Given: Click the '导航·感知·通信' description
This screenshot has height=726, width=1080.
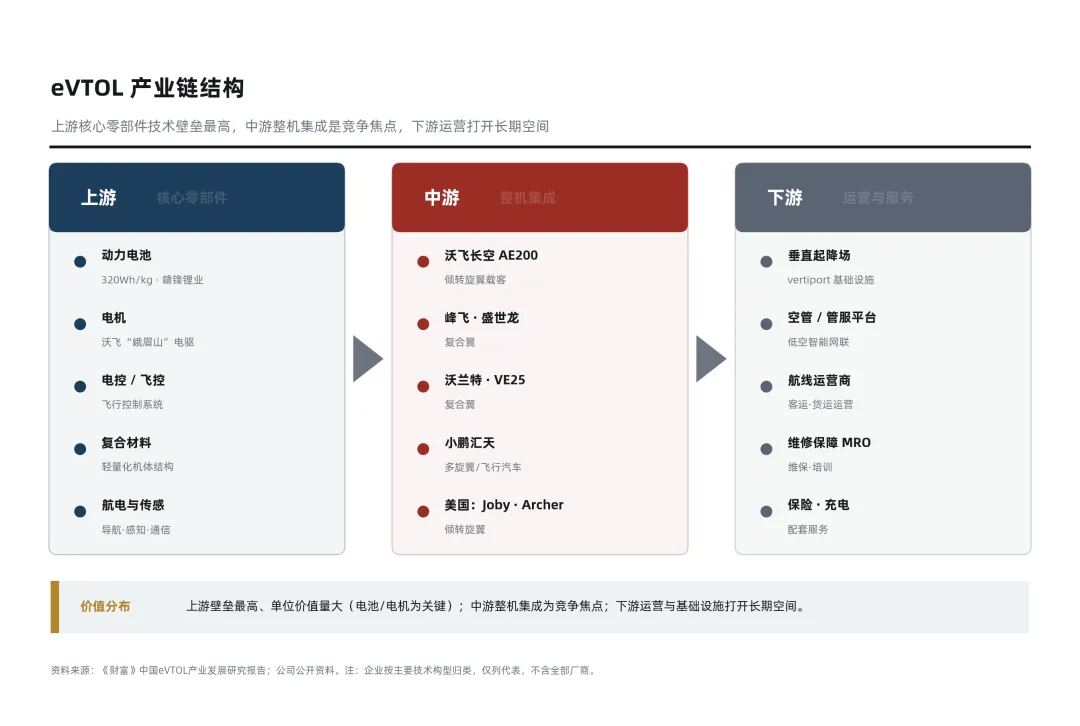Looking at the screenshot, I should click(x=136, y=530).
